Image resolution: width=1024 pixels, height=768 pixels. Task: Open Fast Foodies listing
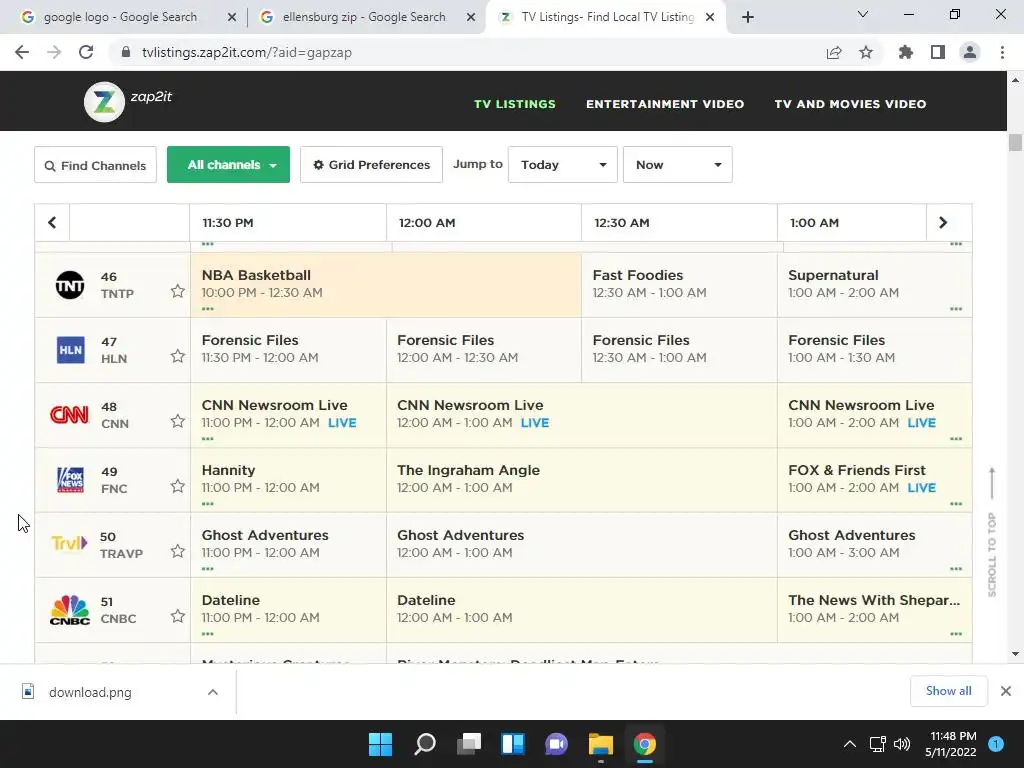click(679, 285)
